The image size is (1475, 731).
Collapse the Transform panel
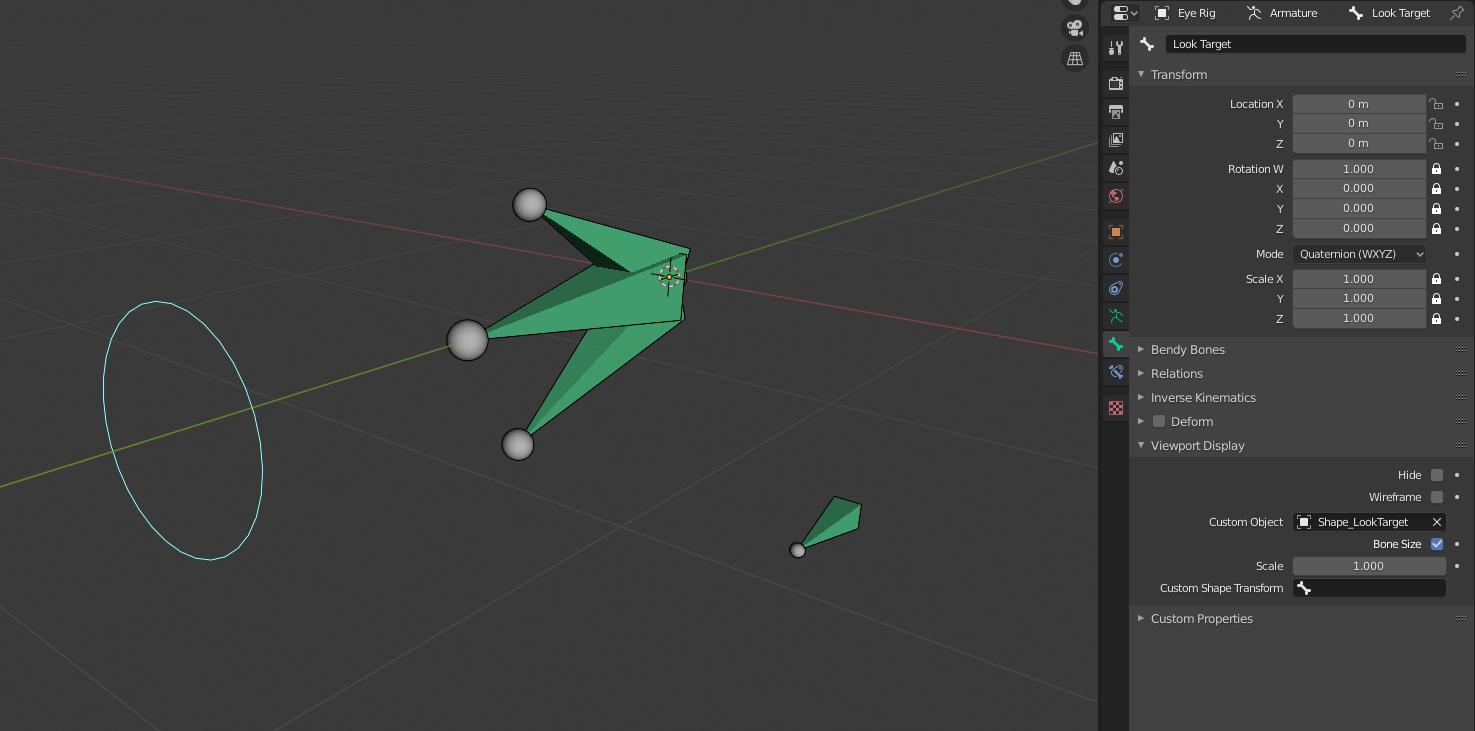[1141, 74]
